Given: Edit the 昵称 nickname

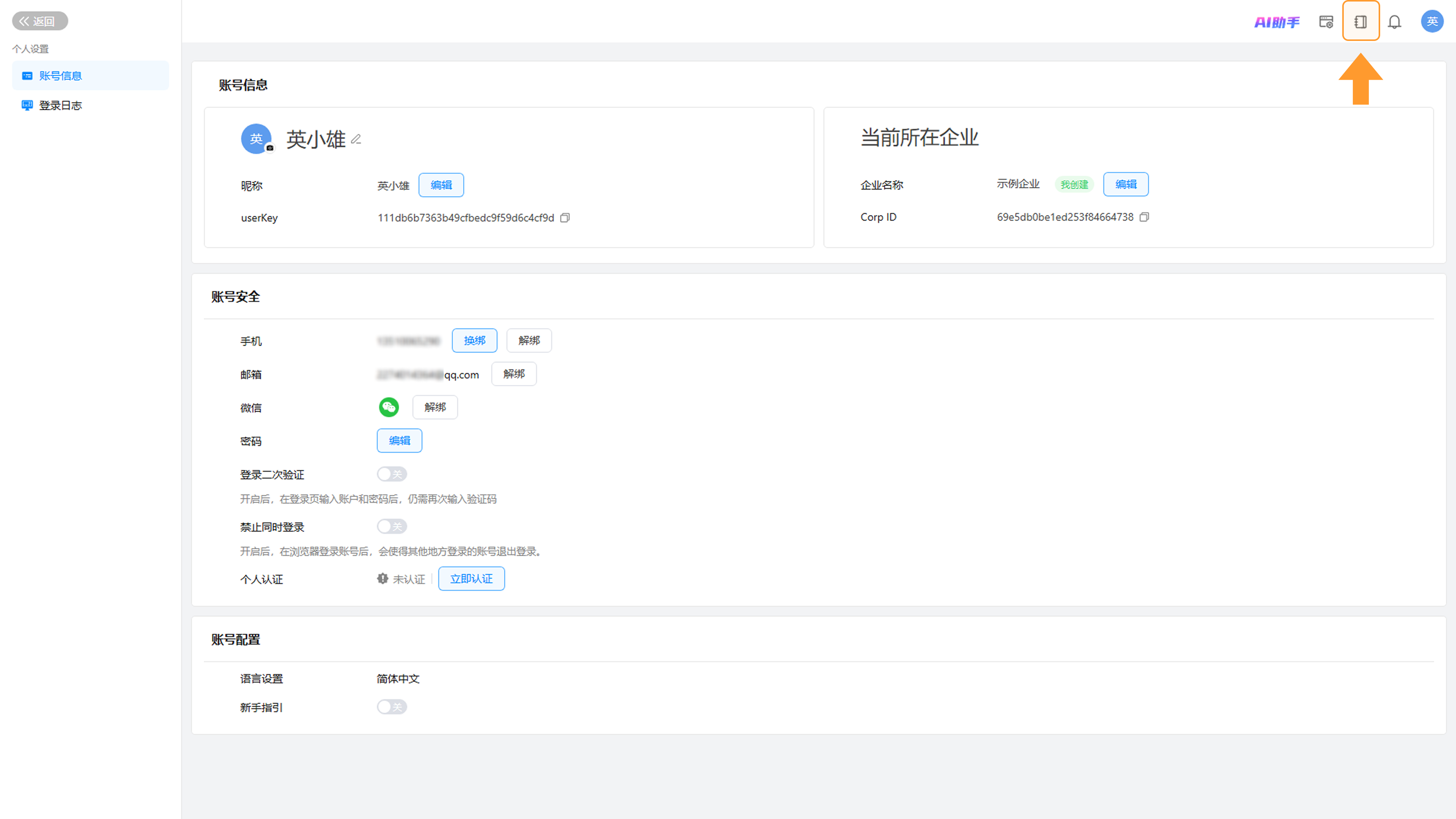Looking at the screenshot, I should [x=441, y=185].
